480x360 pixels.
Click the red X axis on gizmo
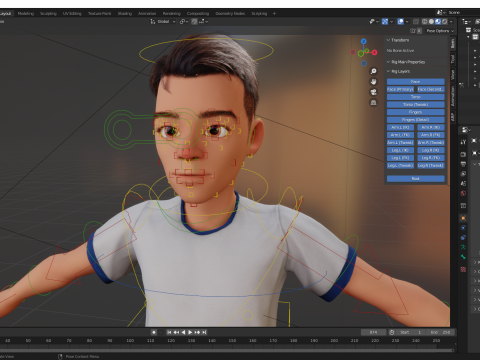[x=374, y=52]
